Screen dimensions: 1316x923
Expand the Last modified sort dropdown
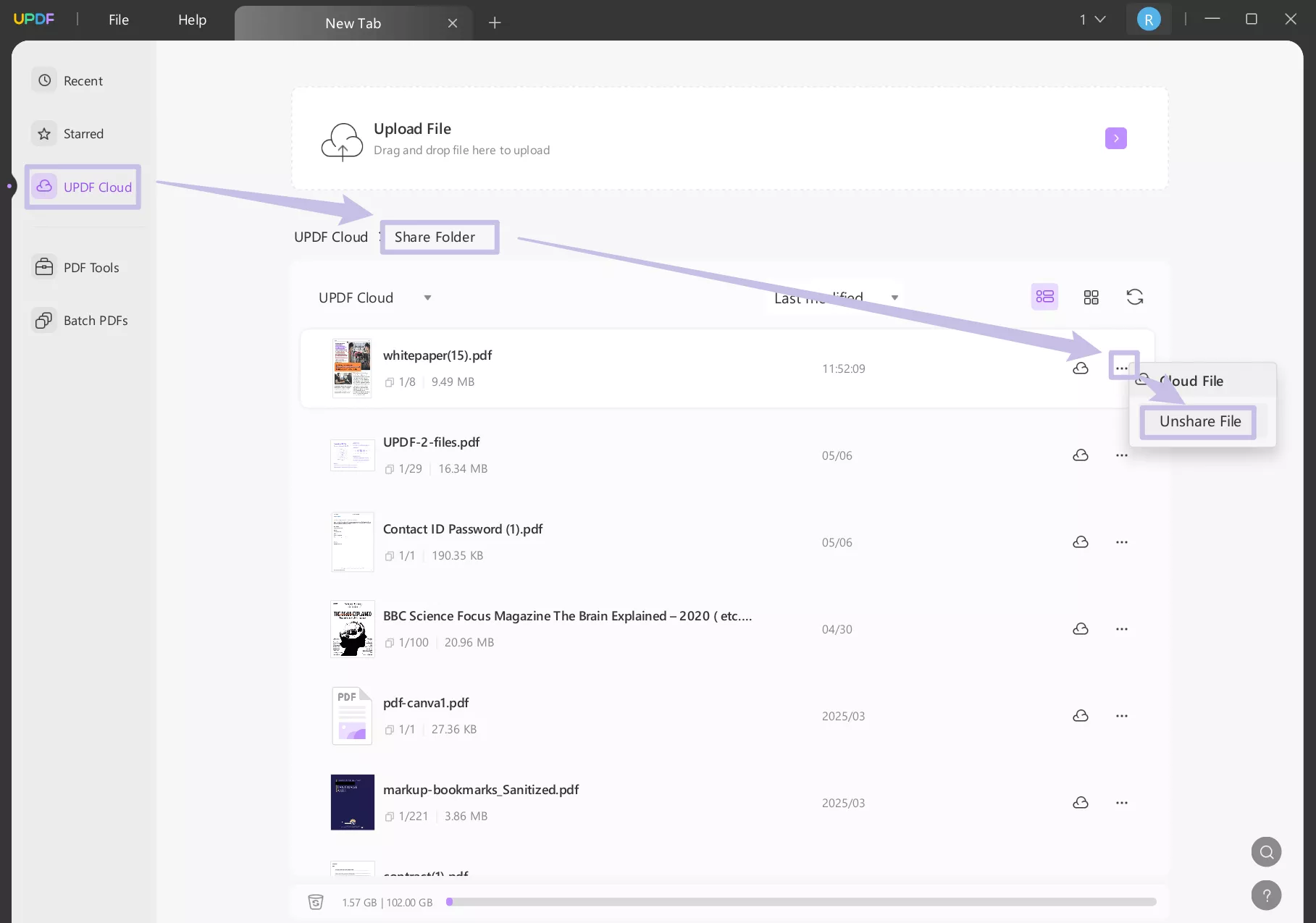pyautogui.click(x=836, y=298)
